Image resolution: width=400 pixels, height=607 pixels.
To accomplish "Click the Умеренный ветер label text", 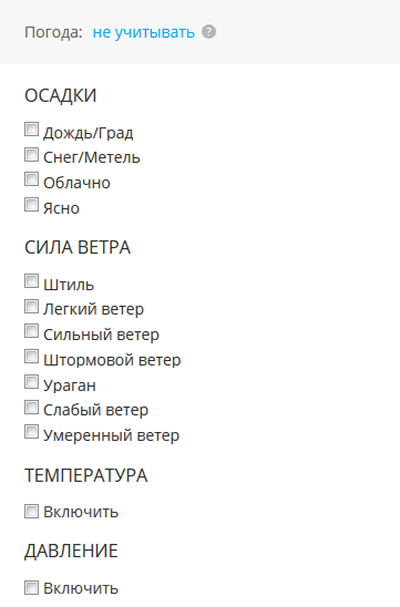I will click(111, 435).
